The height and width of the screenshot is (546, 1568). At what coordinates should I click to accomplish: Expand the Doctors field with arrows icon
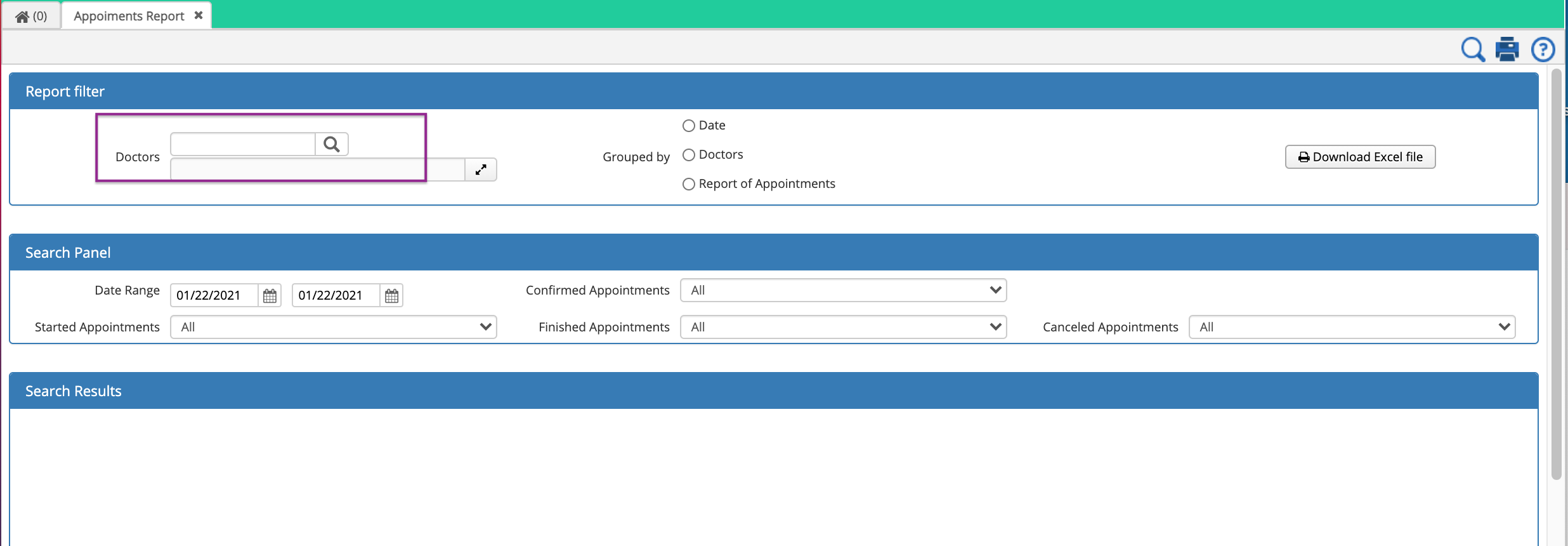481,170
